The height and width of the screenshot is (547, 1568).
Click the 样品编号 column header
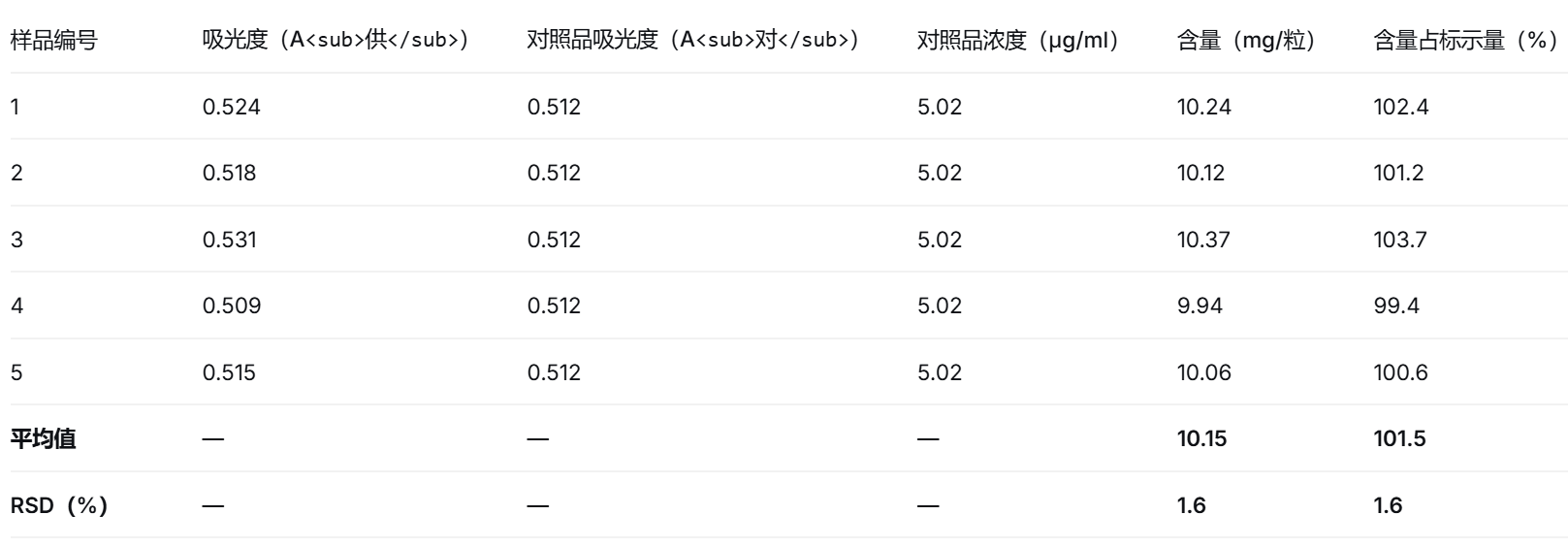53,41
